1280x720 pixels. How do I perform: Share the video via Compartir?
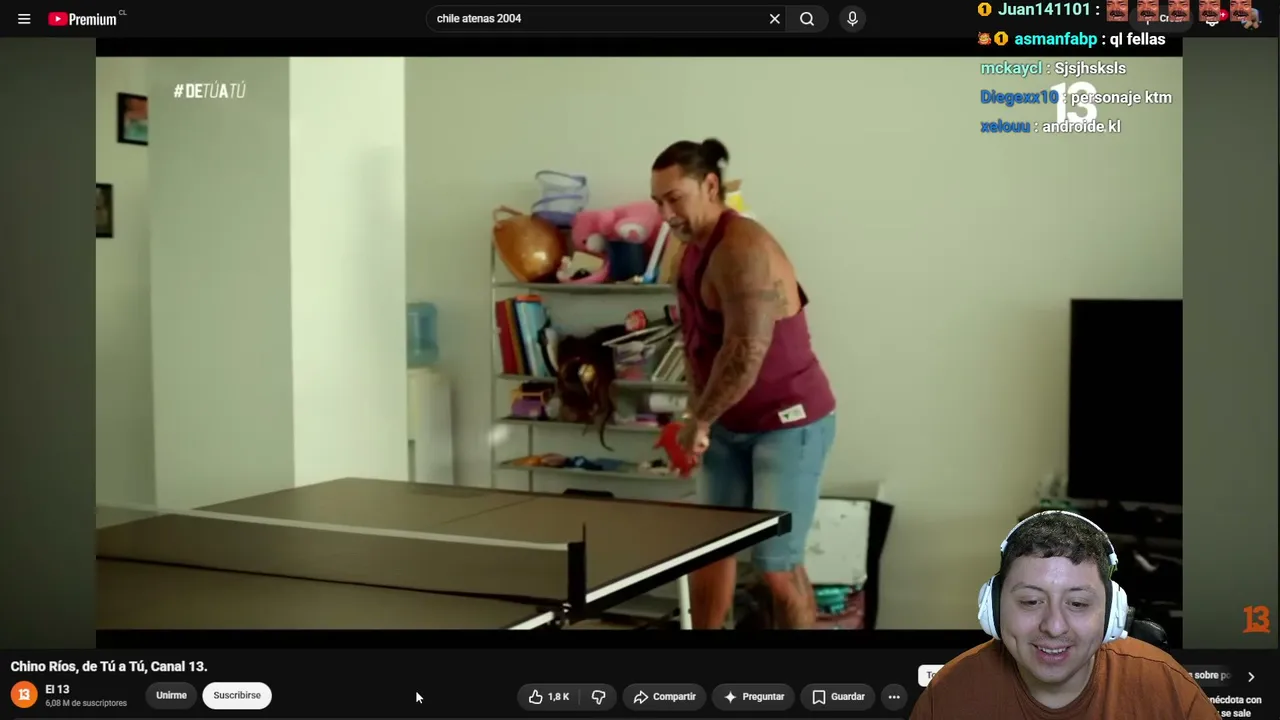665,697
